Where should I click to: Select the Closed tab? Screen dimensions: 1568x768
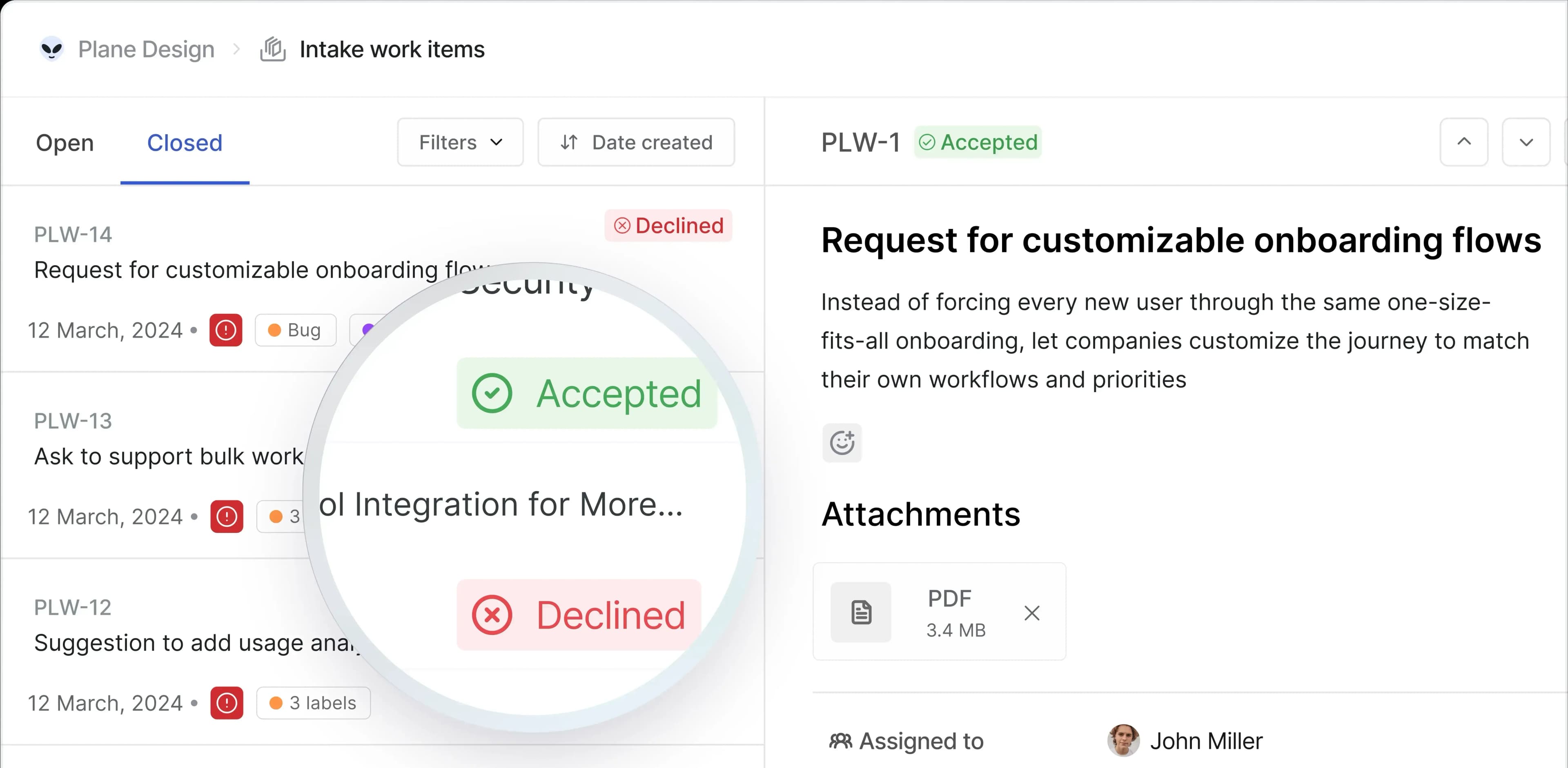tap(185, 142)
